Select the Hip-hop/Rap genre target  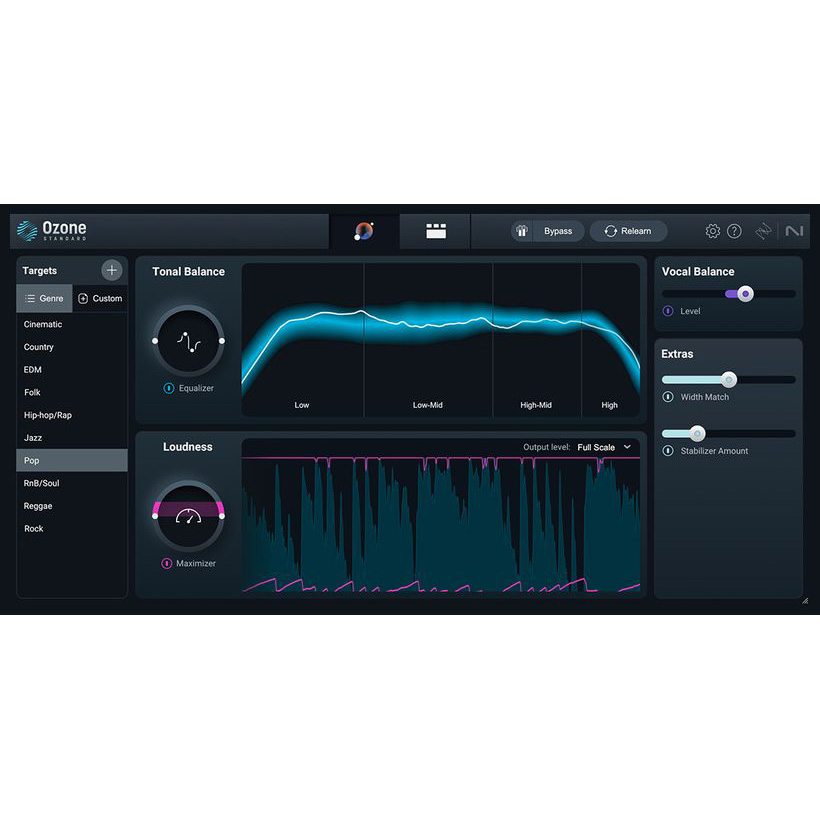[72, 415]
